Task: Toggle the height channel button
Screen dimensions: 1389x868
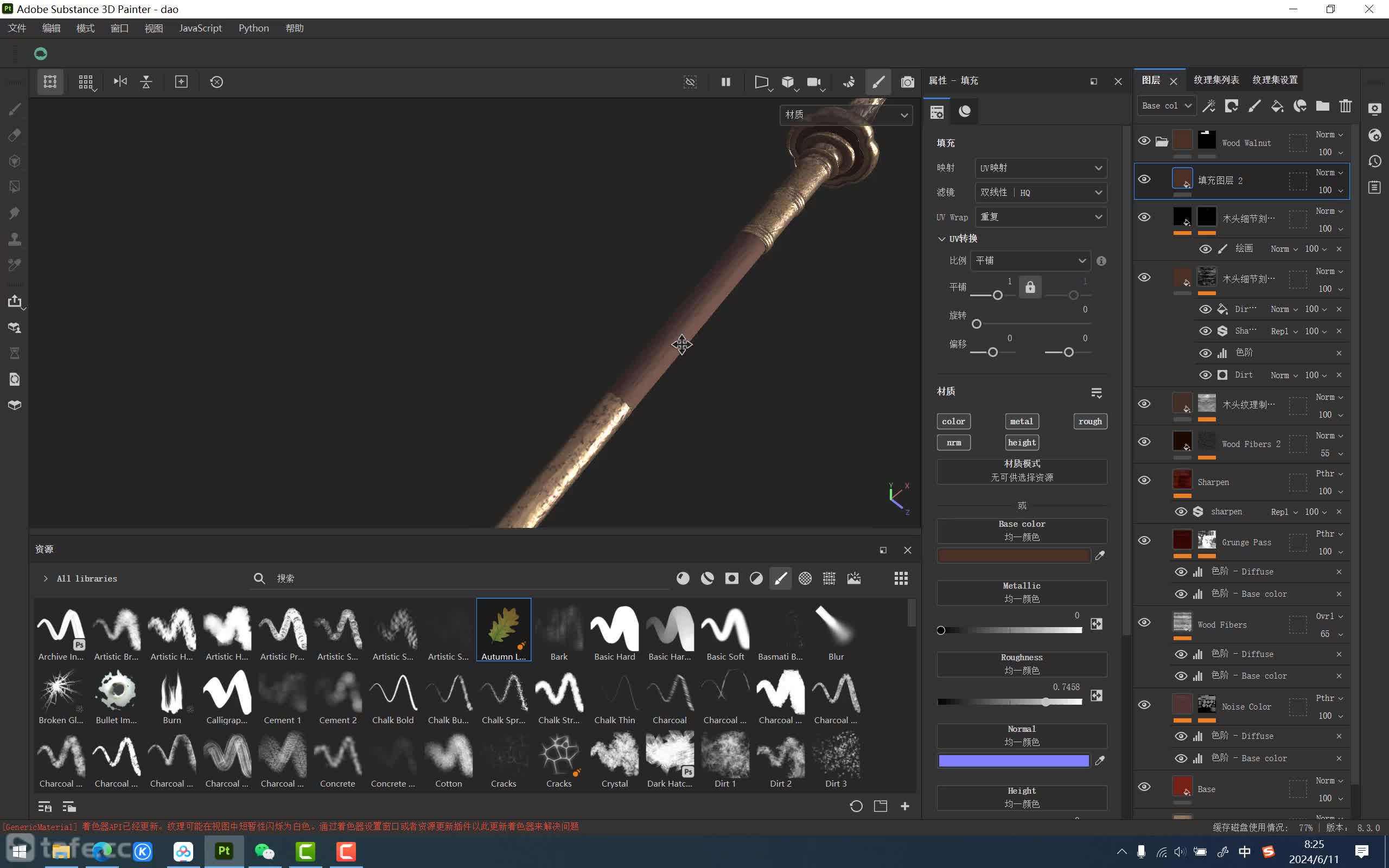Action: [x=1022, y=443]
